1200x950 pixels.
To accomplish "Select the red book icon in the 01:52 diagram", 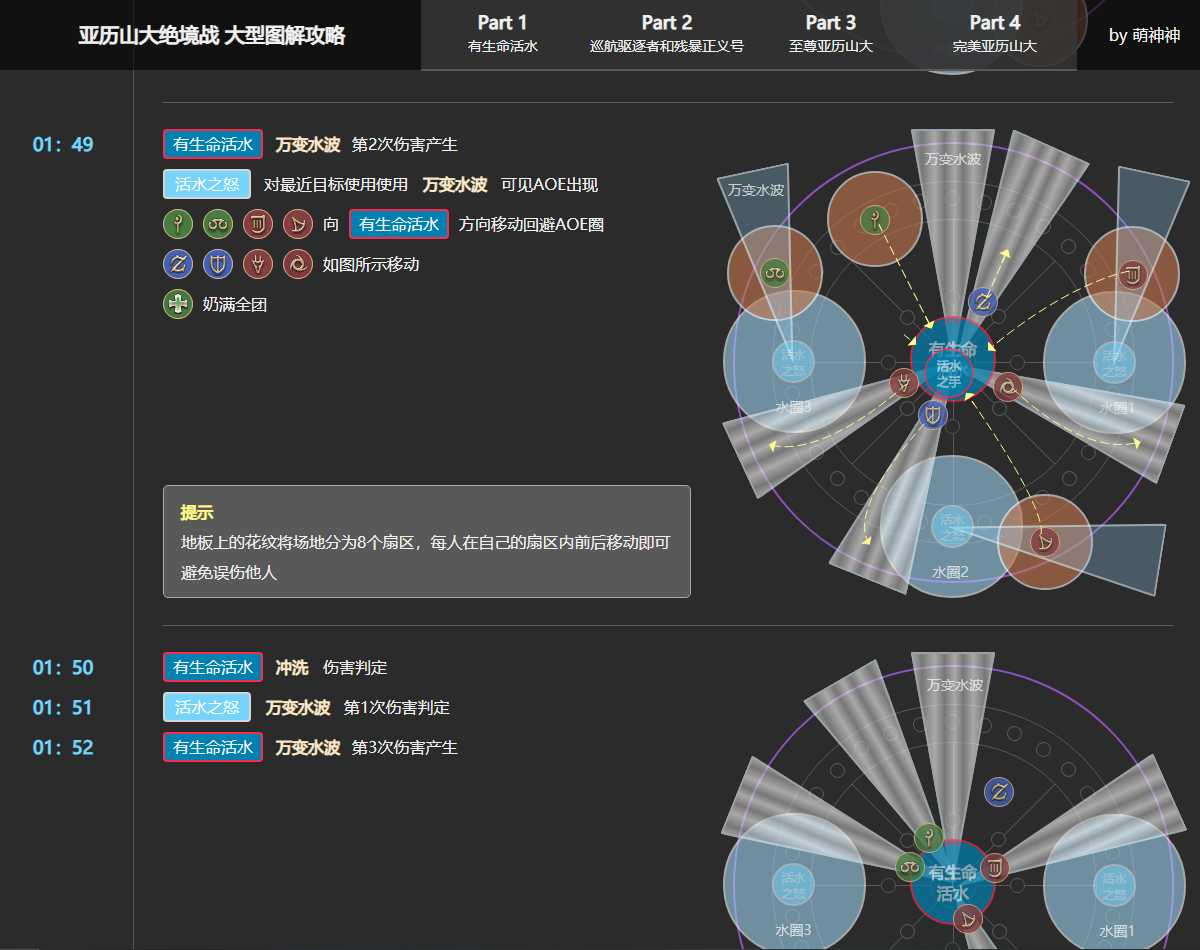I will [x=994, y=867].
